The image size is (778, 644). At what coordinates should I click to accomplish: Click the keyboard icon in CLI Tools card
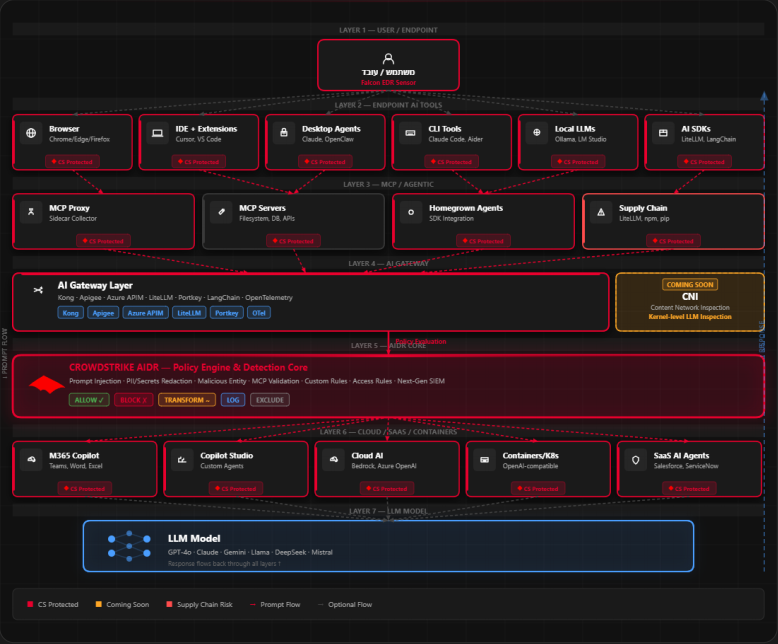pos(410,133)
